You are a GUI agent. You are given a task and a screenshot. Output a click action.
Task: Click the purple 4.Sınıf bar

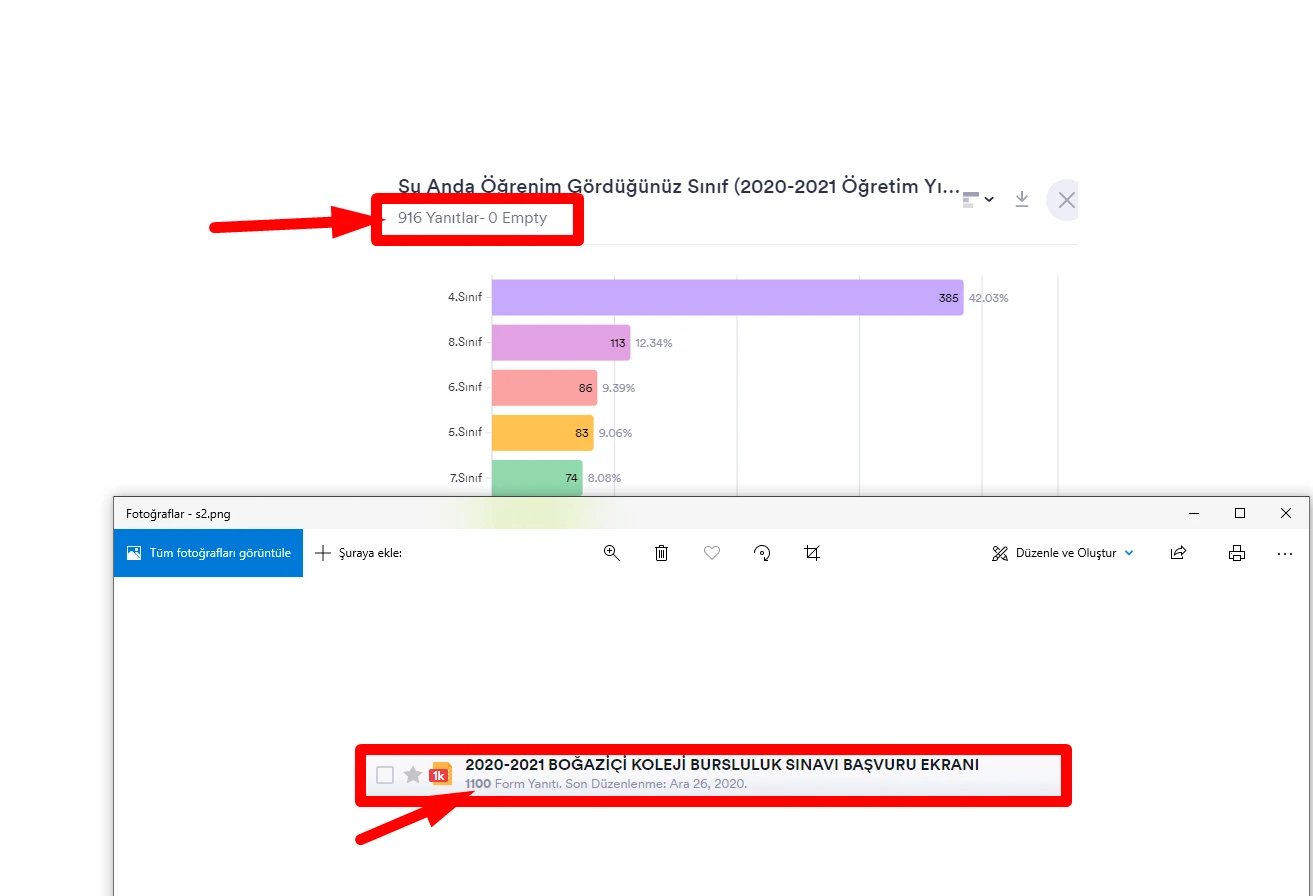pyautogui.click(x=727, y=298)
